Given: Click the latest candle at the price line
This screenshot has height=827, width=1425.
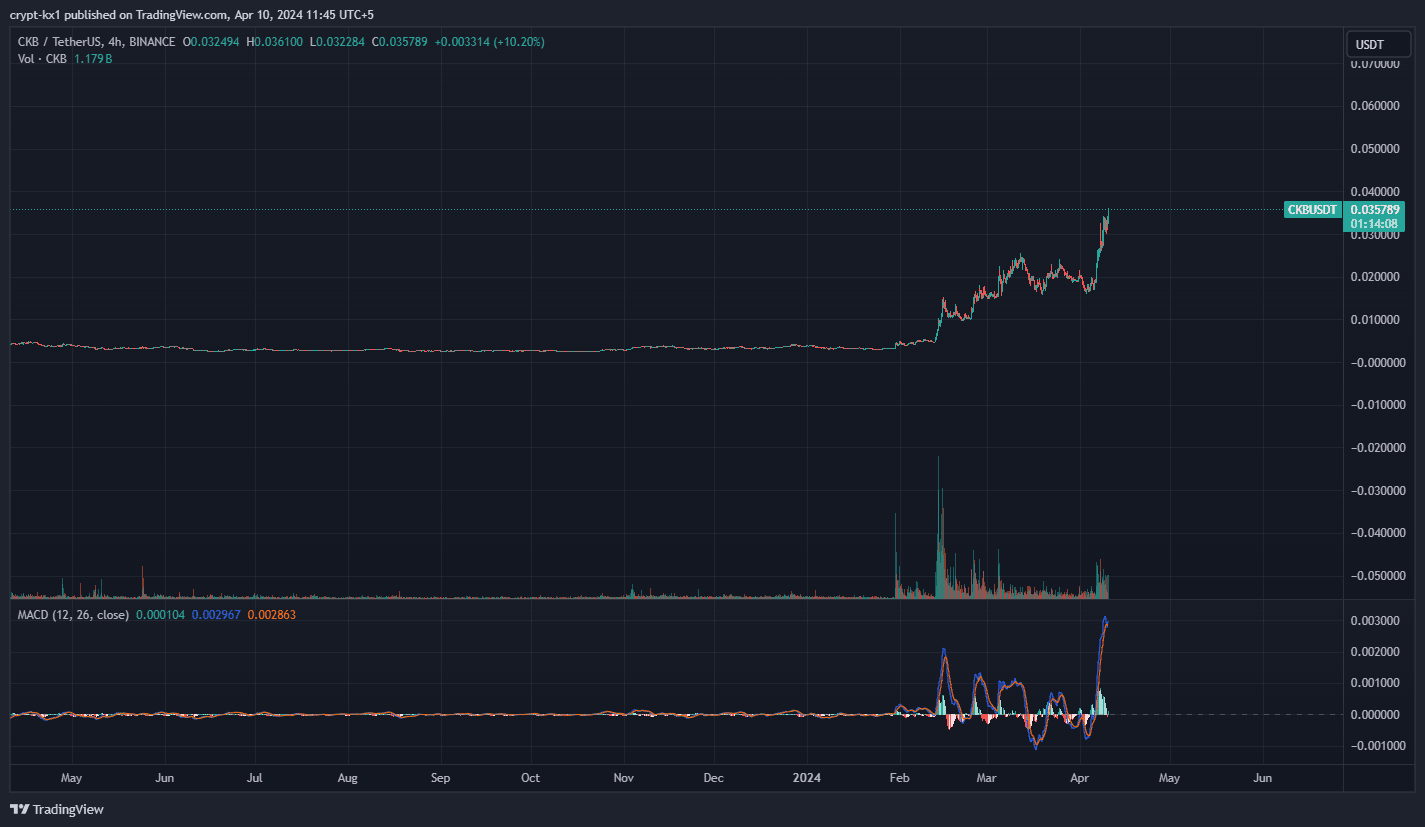Looking at the screenshot, I should coord(1108,214).
